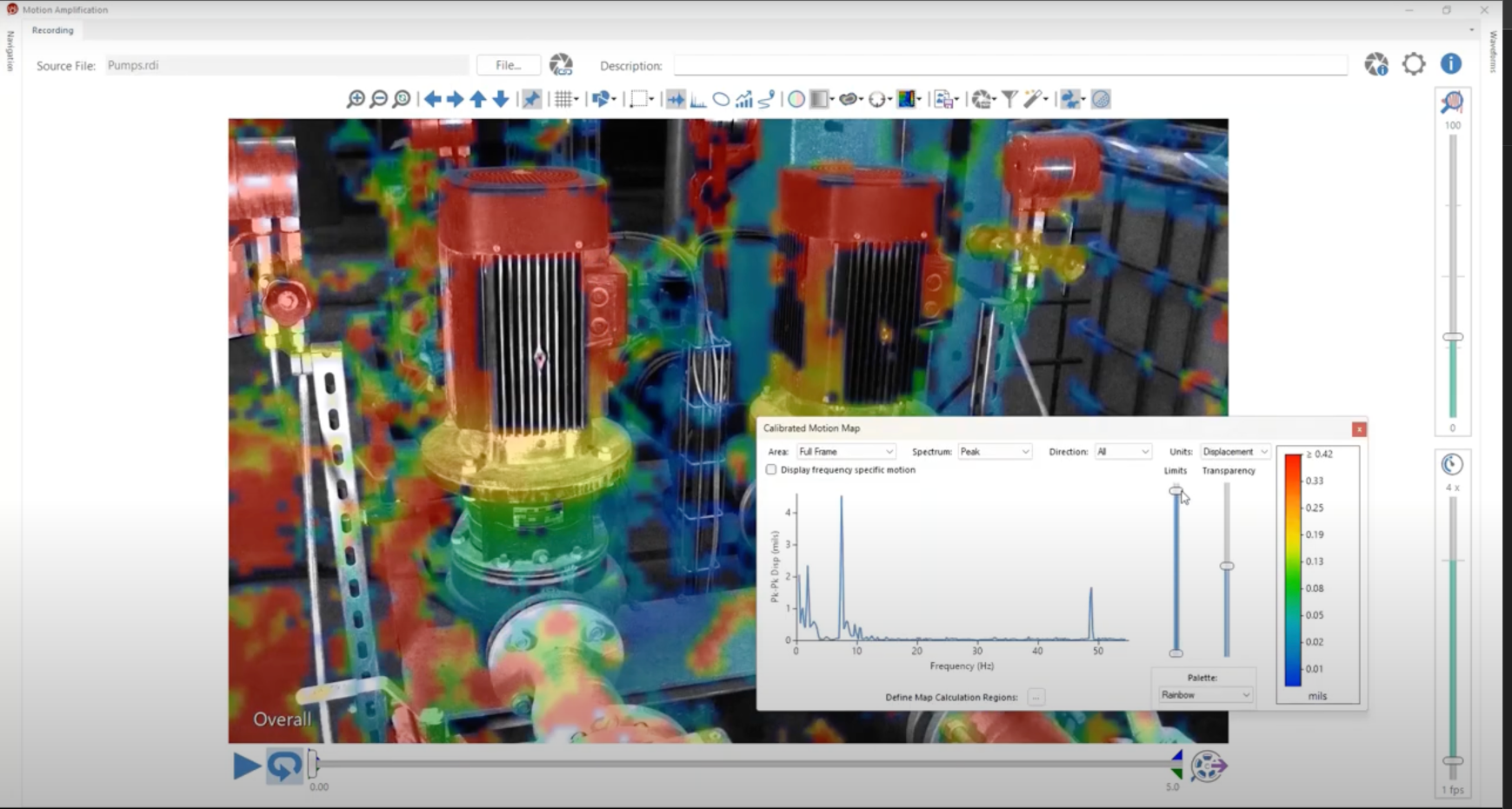Click the spectrum plot toolbar icon
This screenshot has width=1512, height=809.
coord(698,99)
